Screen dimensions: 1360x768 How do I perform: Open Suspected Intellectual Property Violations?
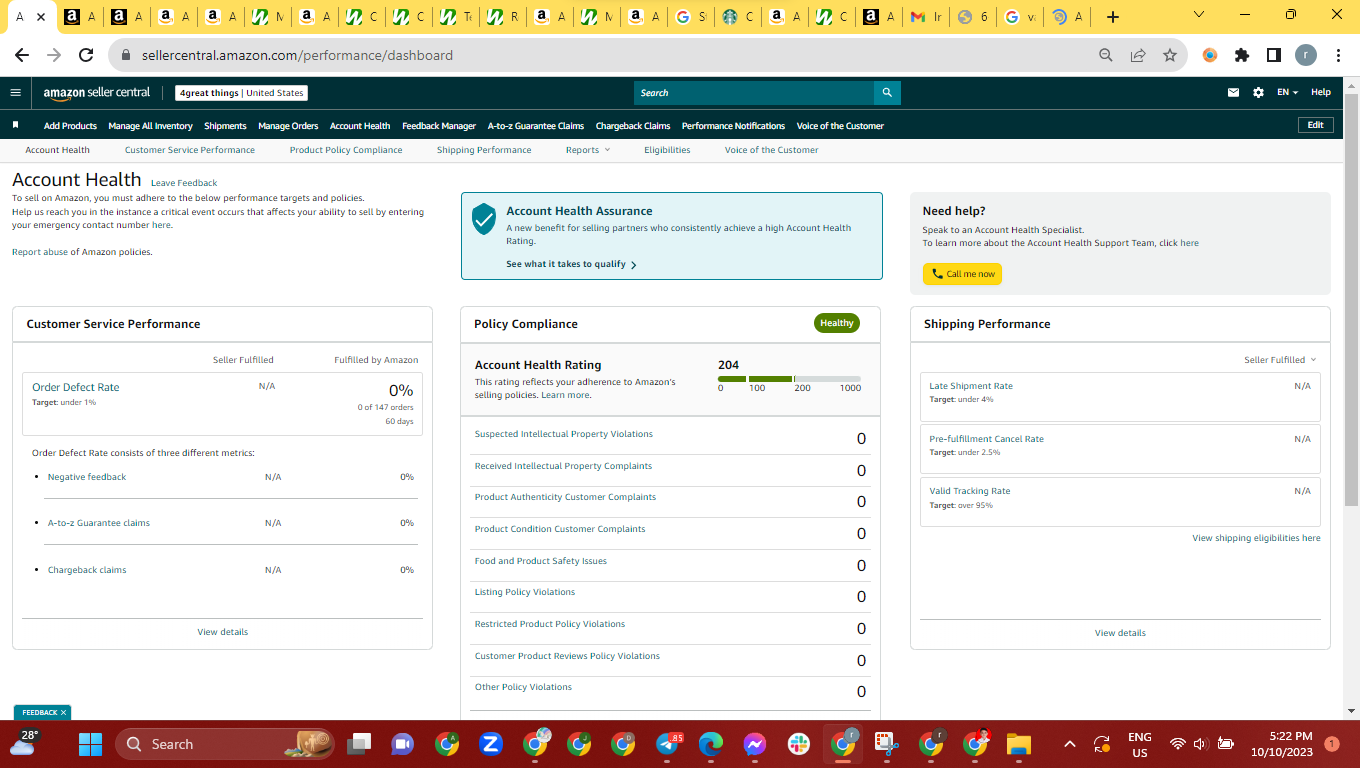564,434
